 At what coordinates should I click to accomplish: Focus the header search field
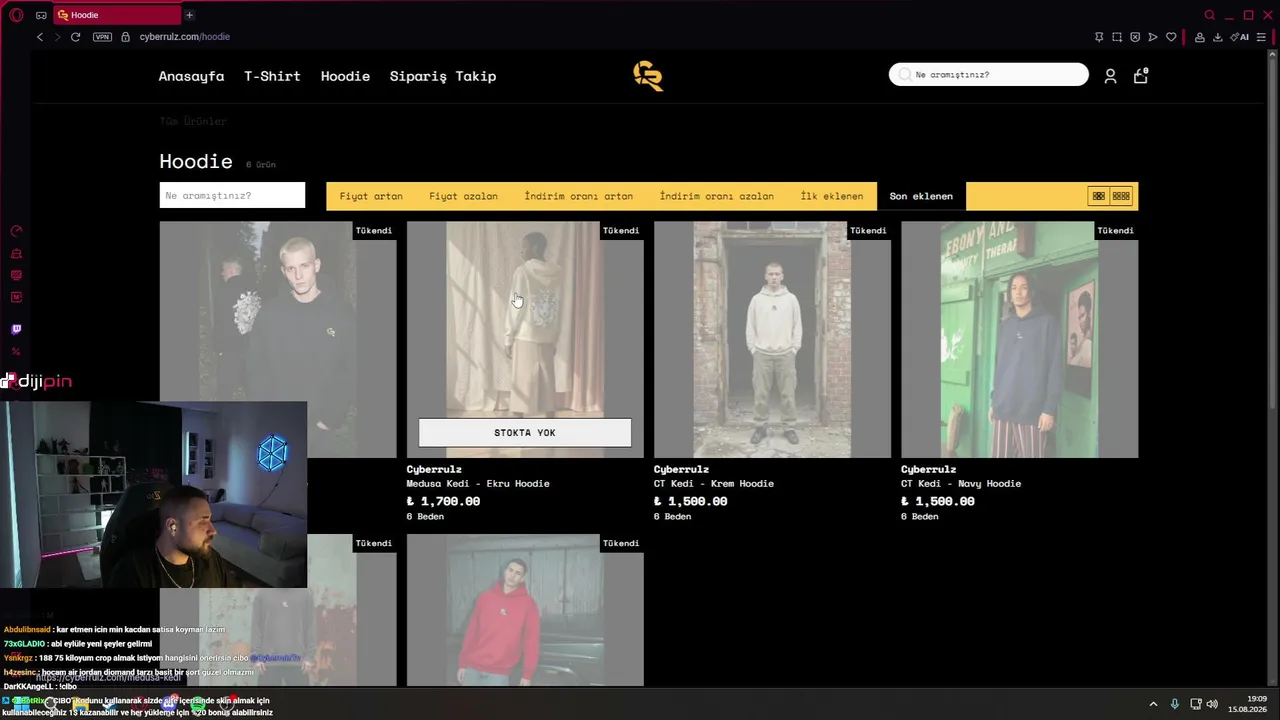click(x=989, y=75)
